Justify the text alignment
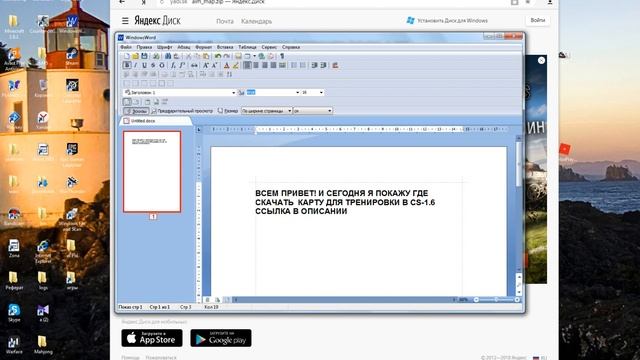 point(273,65)
